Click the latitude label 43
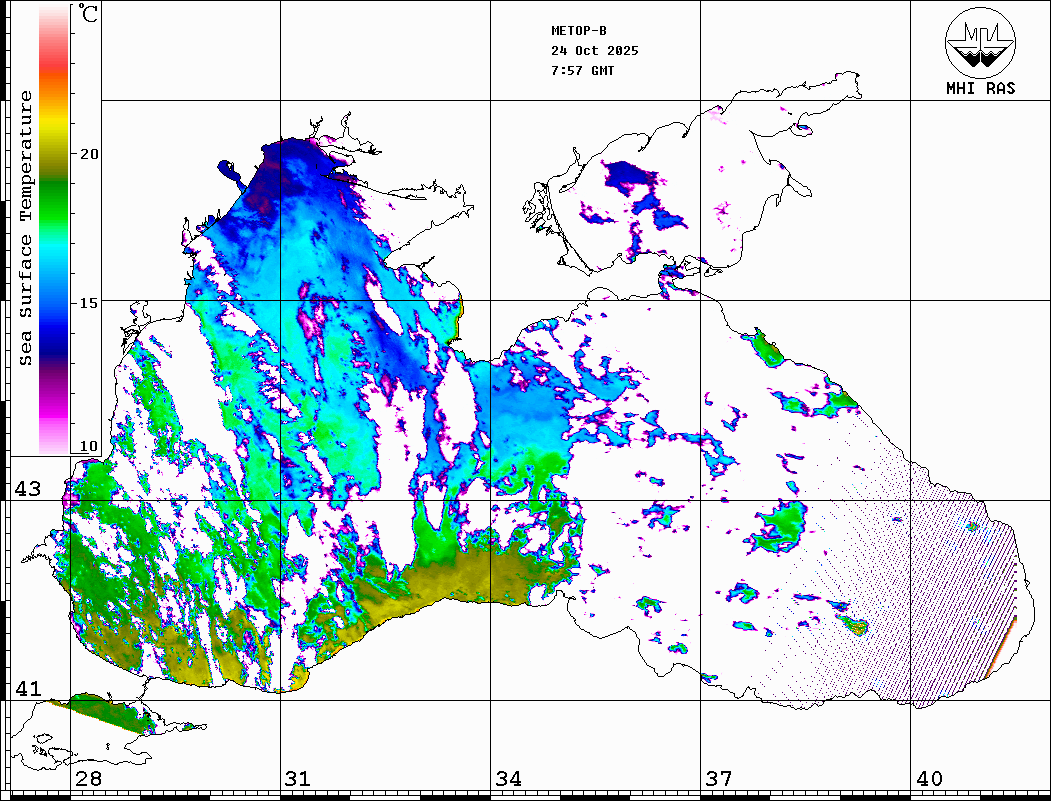Image resolution: width=1051 pixels, height=801 pixels. click(27, 489)
